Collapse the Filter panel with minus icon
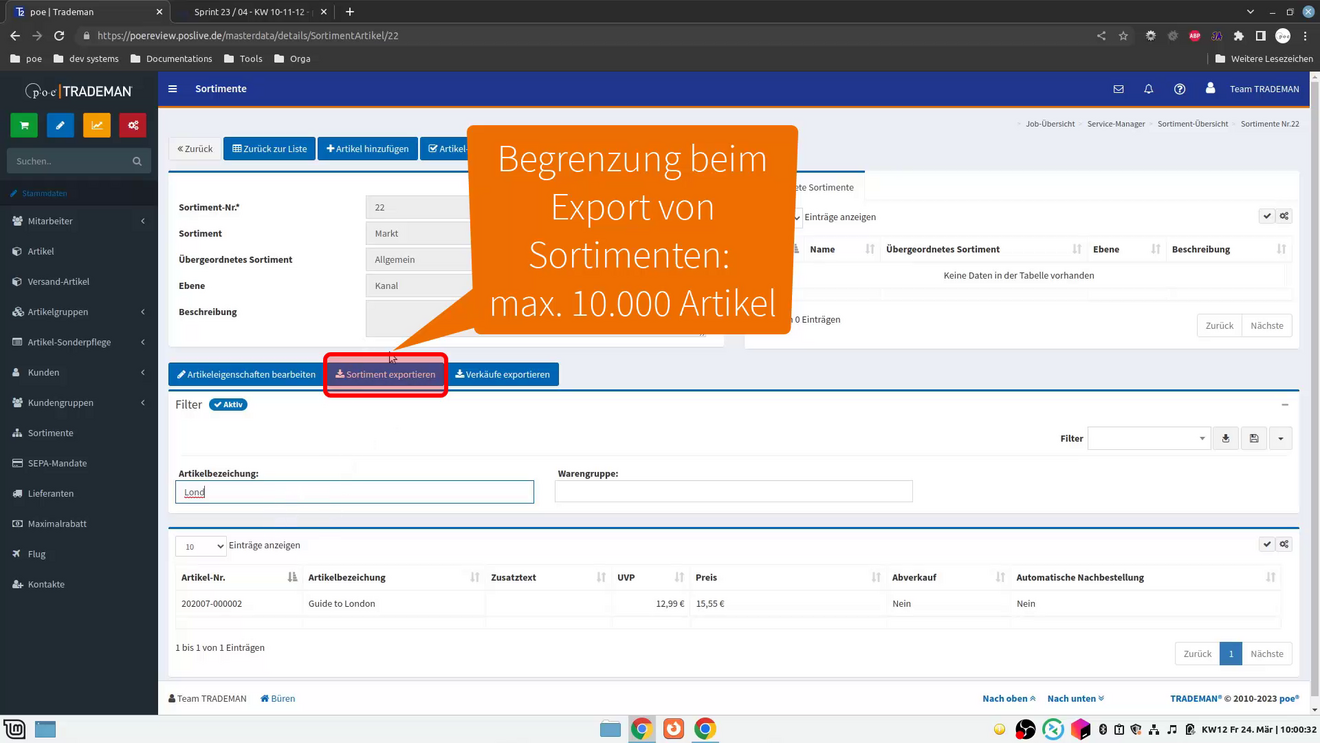This screenshot has width=1320, height=743. coord(1285,405)
